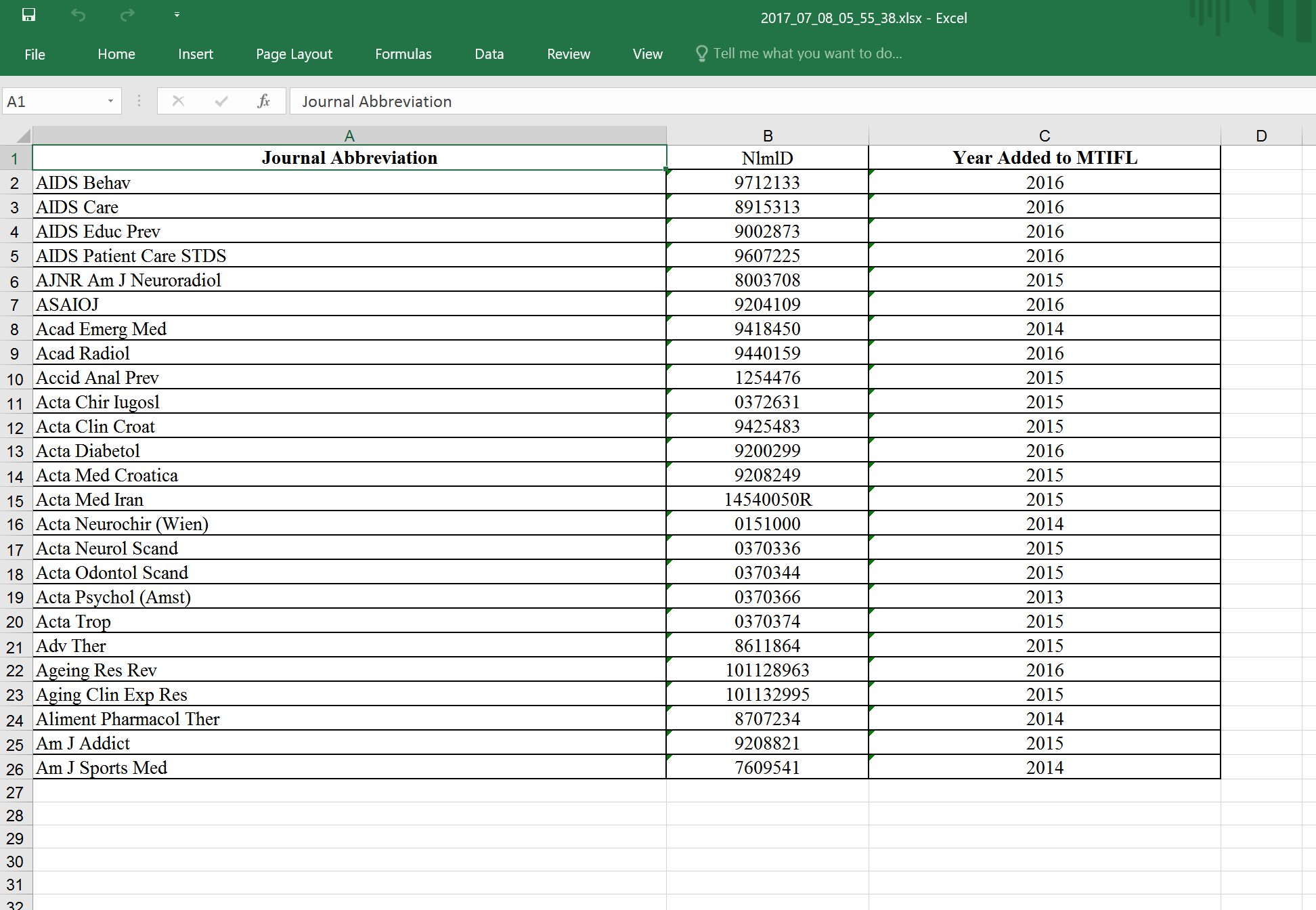The image size is (1316, 910).
Task: Select column D header
Action: click(1261, 135)
